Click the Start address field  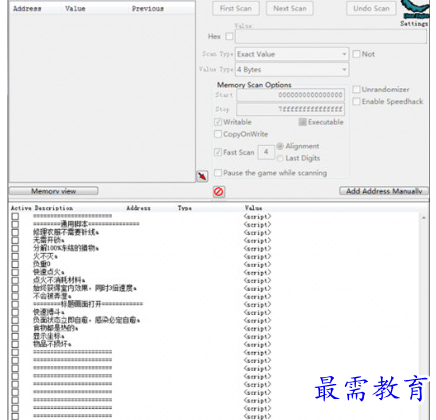click(291, 95)
